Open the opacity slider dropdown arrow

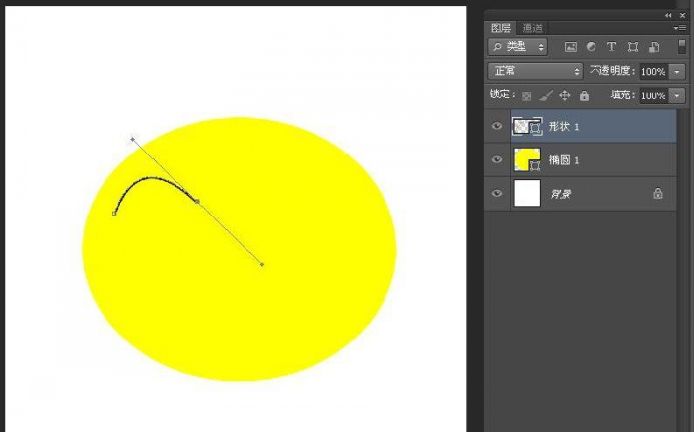coord(677,72)
